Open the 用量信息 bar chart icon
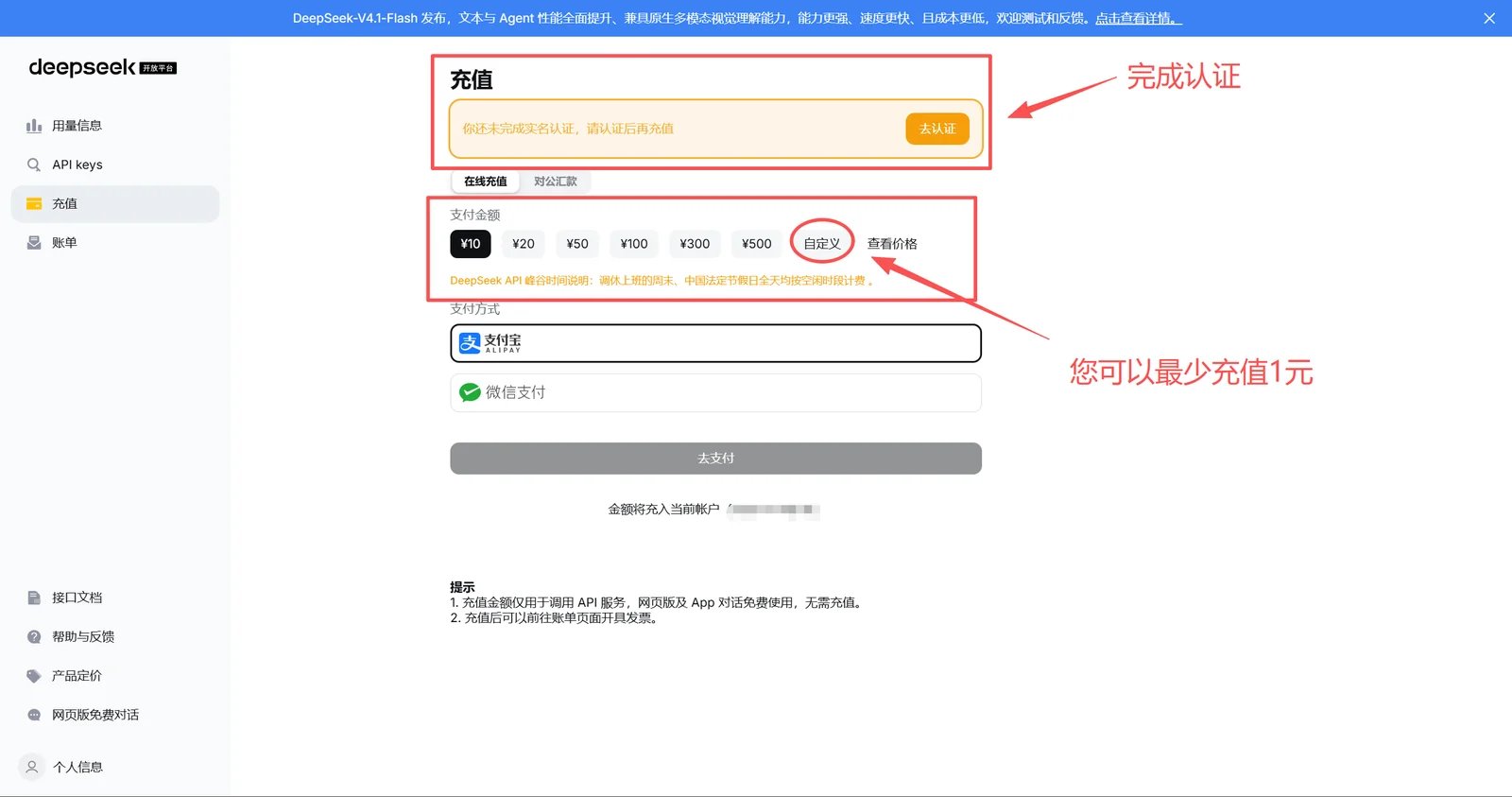This screenshot has height=797, width=1512. click(x=34, y=126)
